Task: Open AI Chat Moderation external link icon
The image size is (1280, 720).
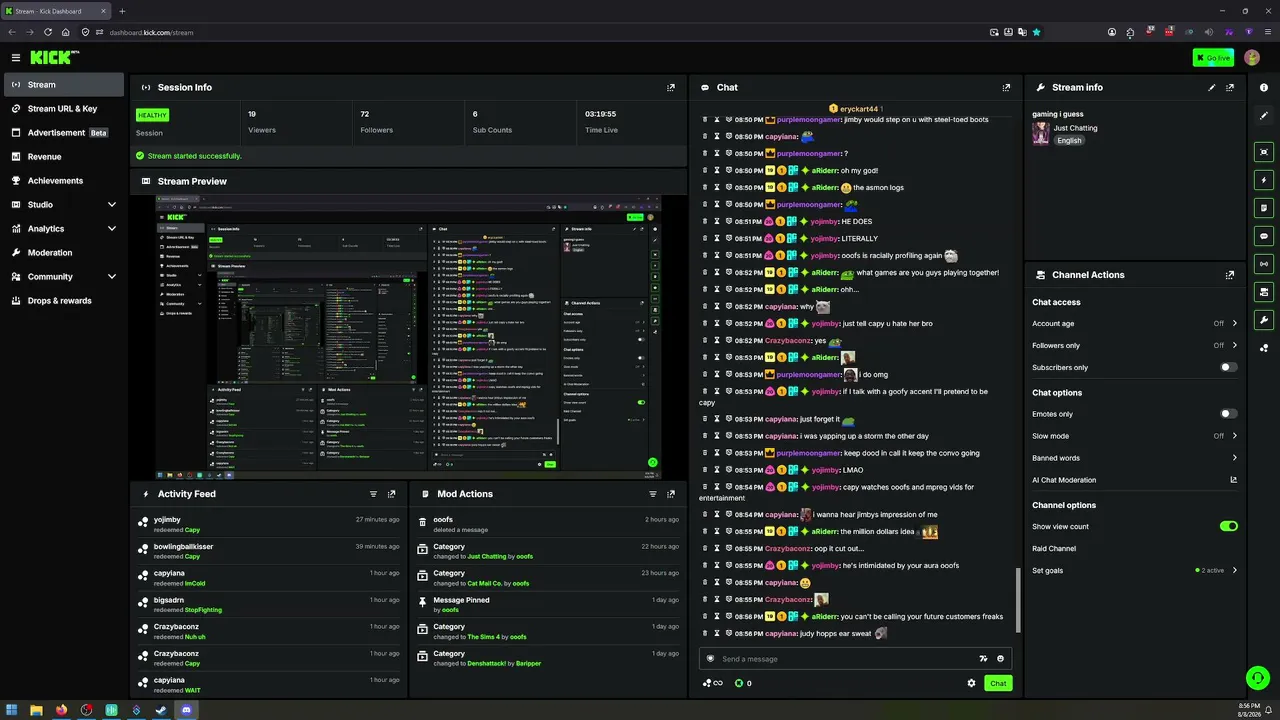Action: click(1233, 480)
